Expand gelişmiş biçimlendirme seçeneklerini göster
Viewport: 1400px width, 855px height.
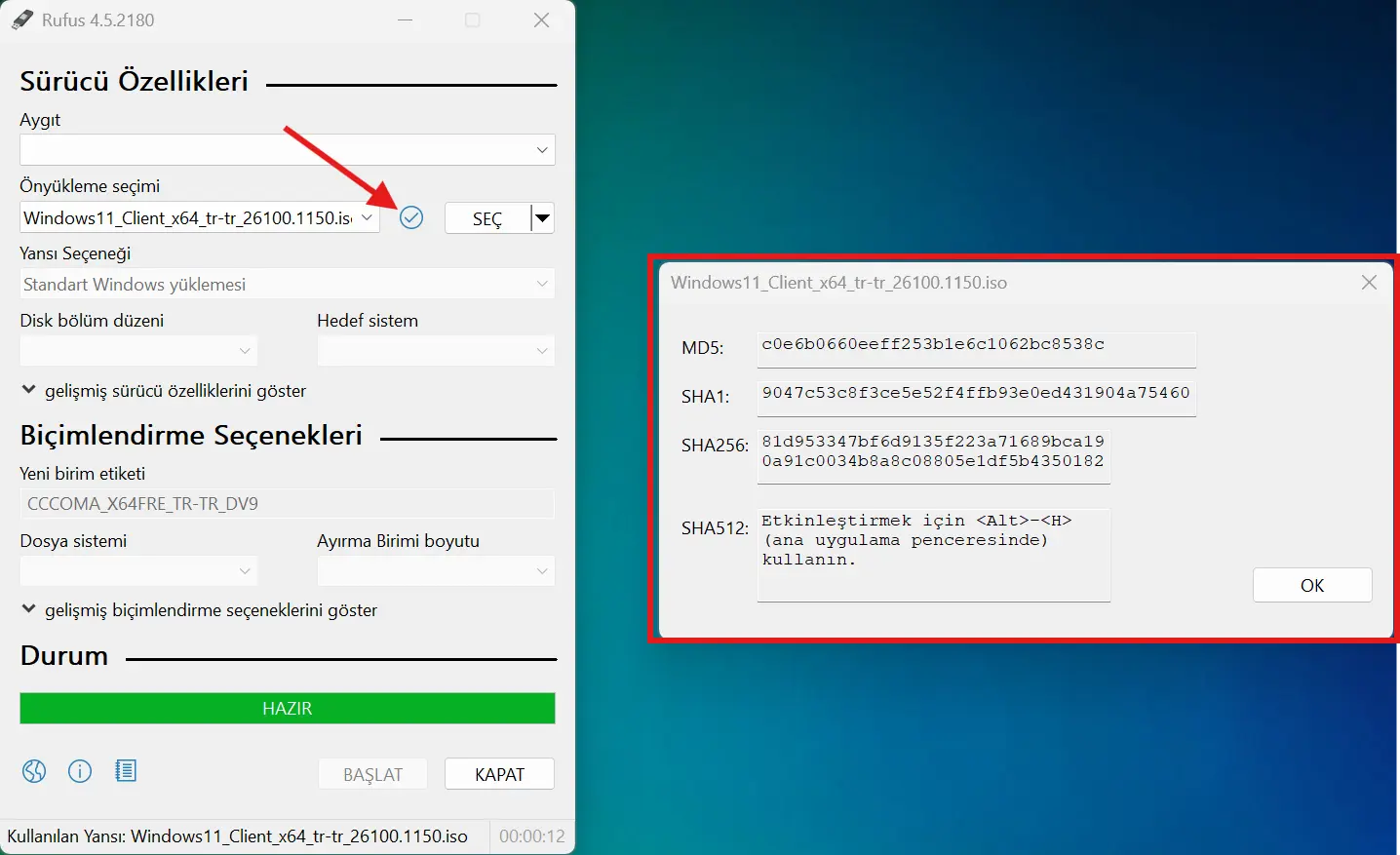199,610
